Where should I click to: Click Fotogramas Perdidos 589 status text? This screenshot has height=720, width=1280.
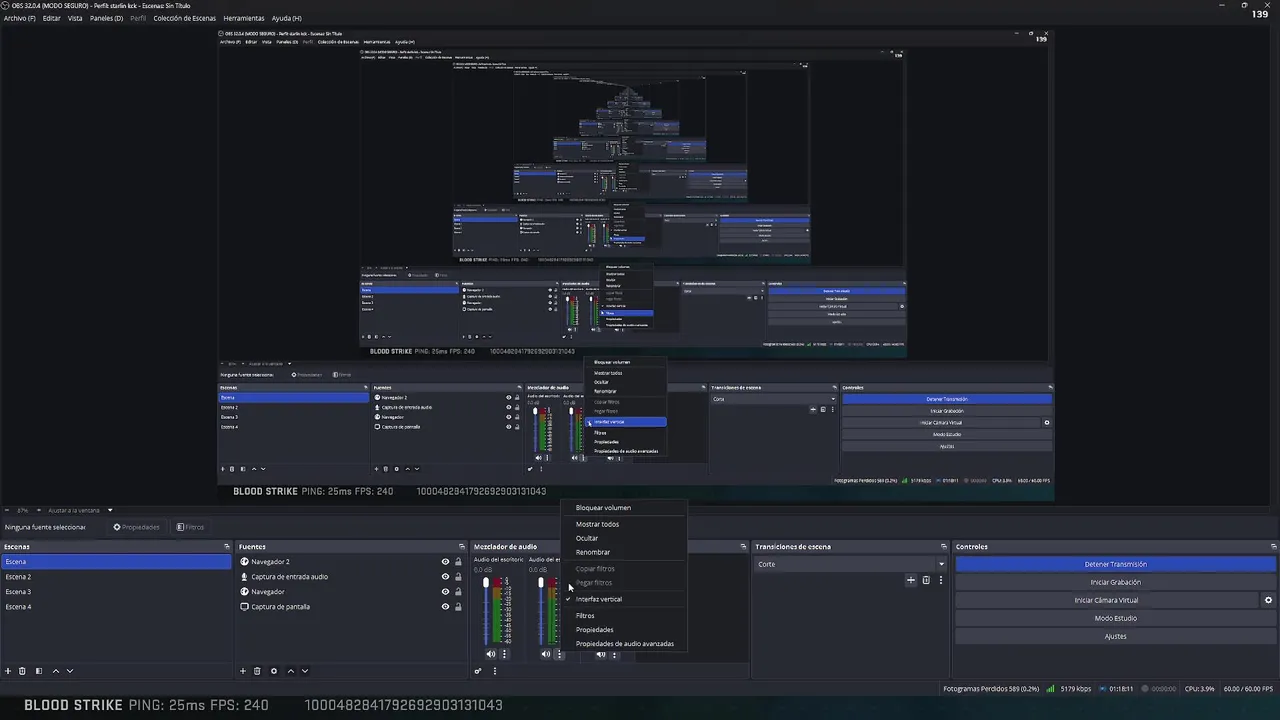tap(991, 689)
